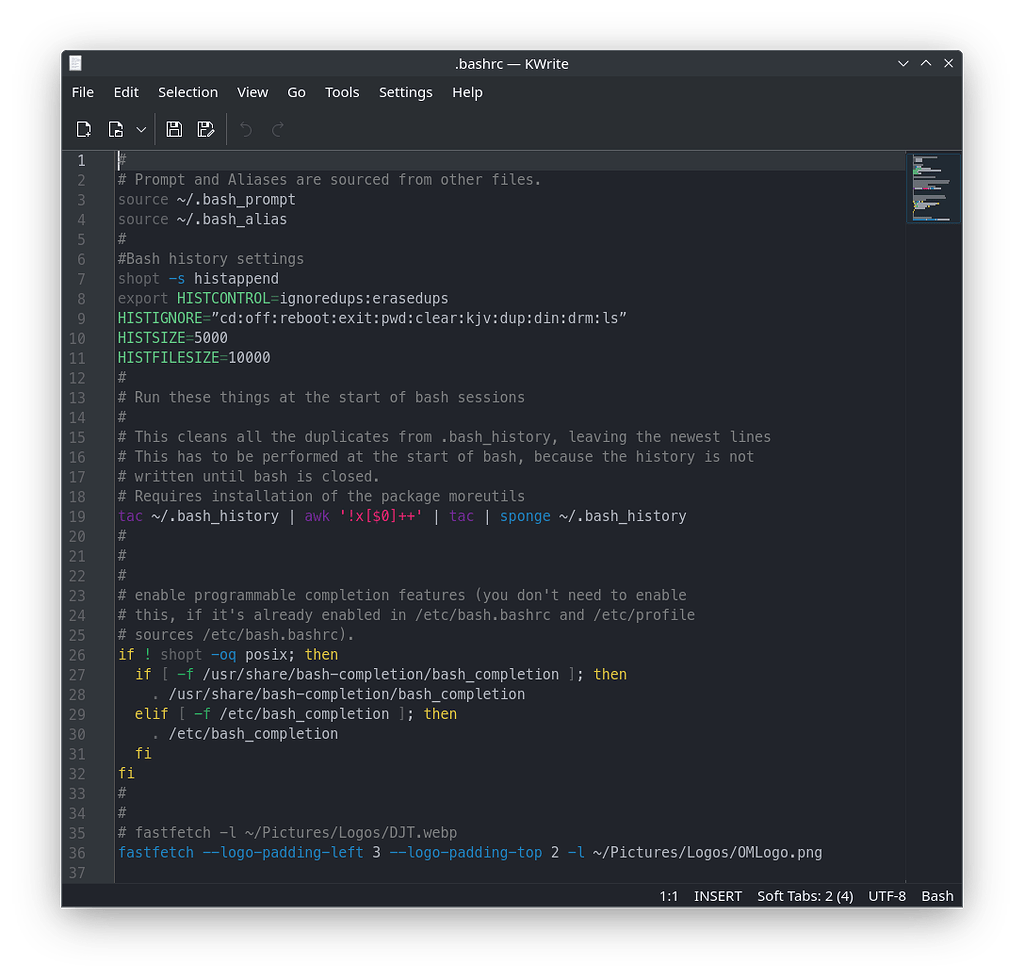Open the Bash syntax mode selector
Viewport: 1024px width, 979px height.
click(937, 896)
